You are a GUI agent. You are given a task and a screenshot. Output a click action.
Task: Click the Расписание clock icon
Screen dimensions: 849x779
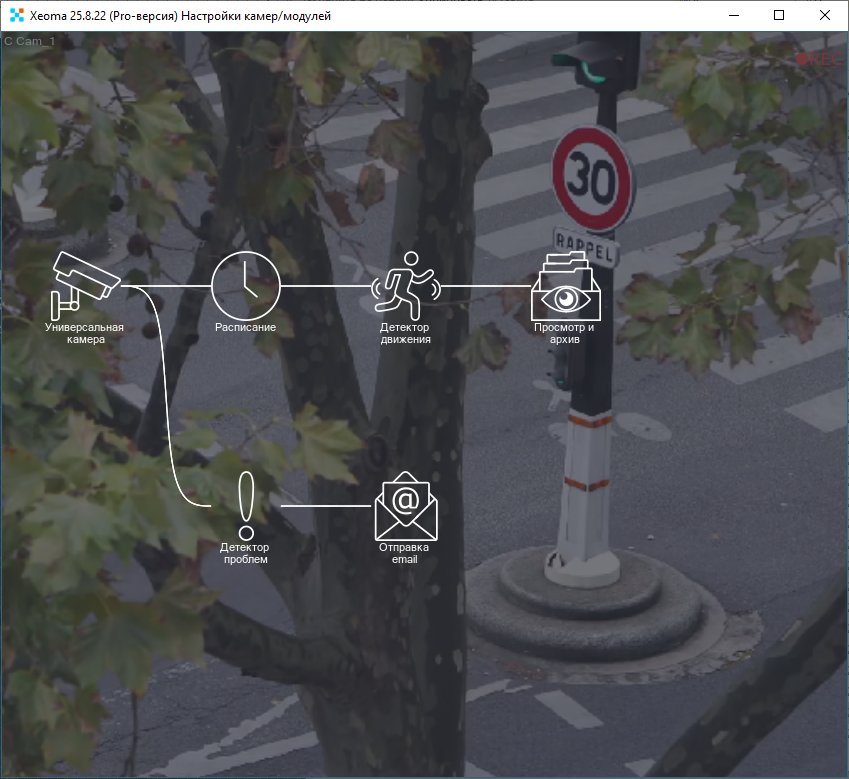(x=245, y=285)
